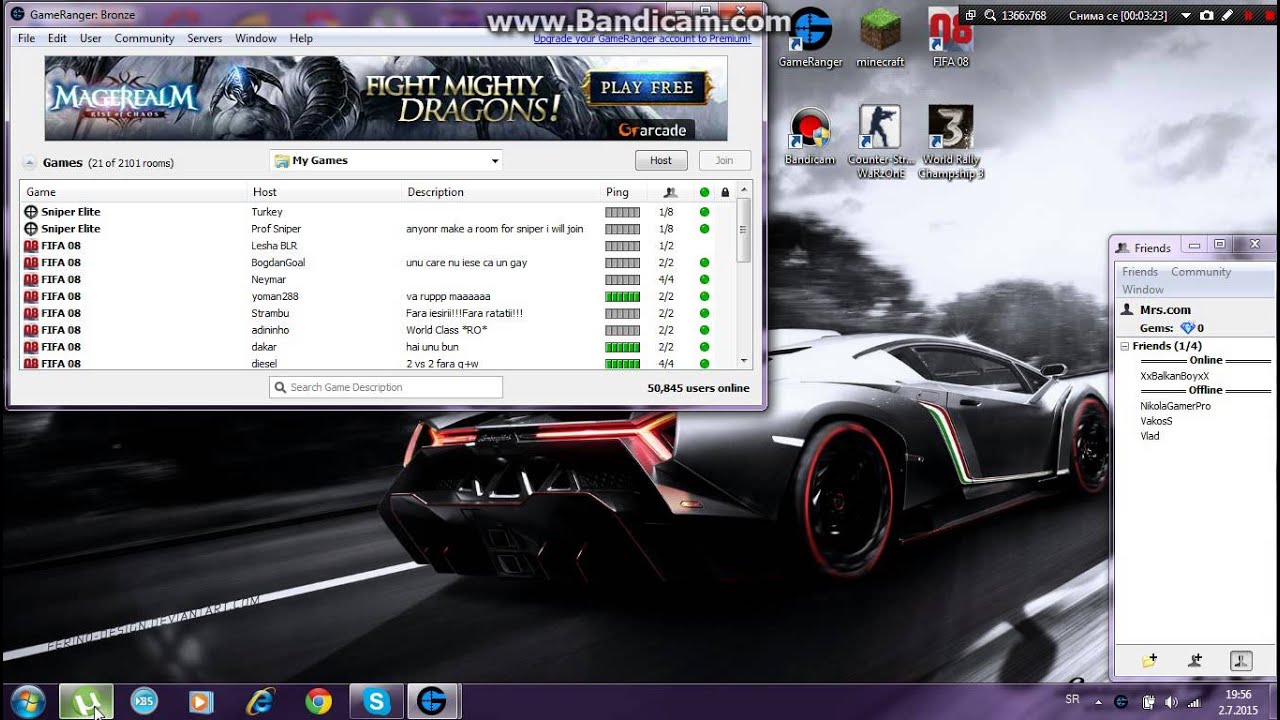This screenshot has height=720, width=1280.
Task: Open Bandicam recording dropdown arrow
Action: tap(1186, 15)
